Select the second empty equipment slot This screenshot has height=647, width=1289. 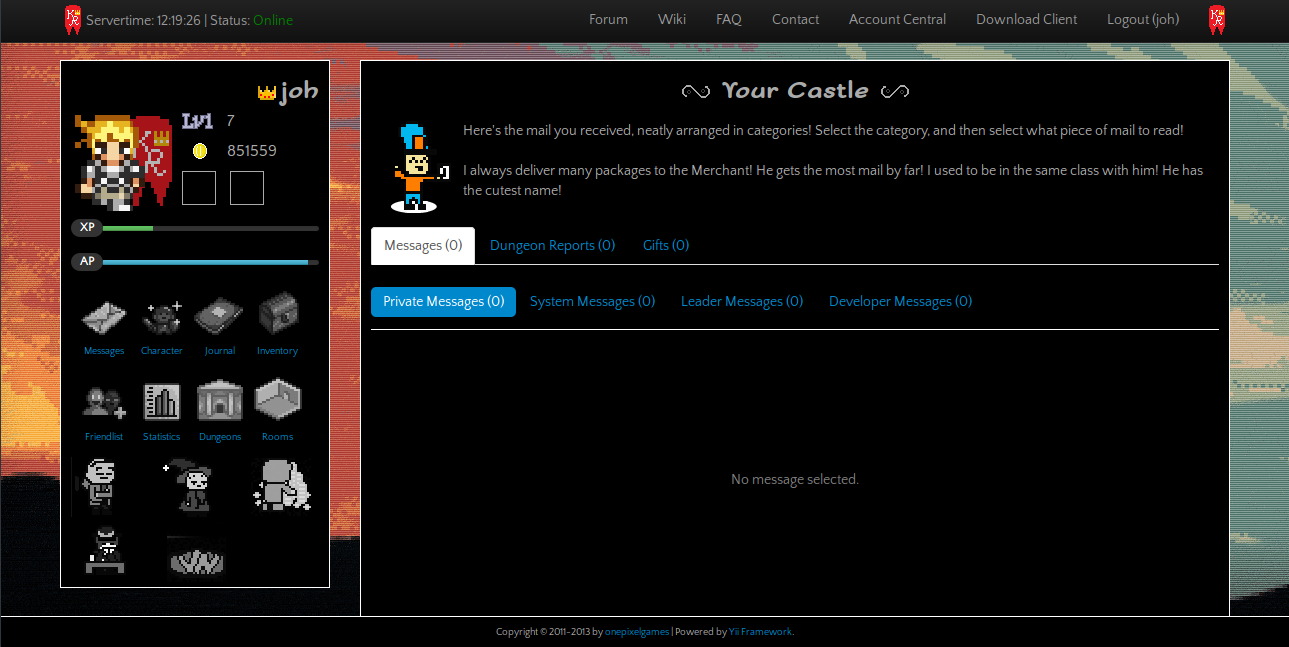click(x=247, y=188)
